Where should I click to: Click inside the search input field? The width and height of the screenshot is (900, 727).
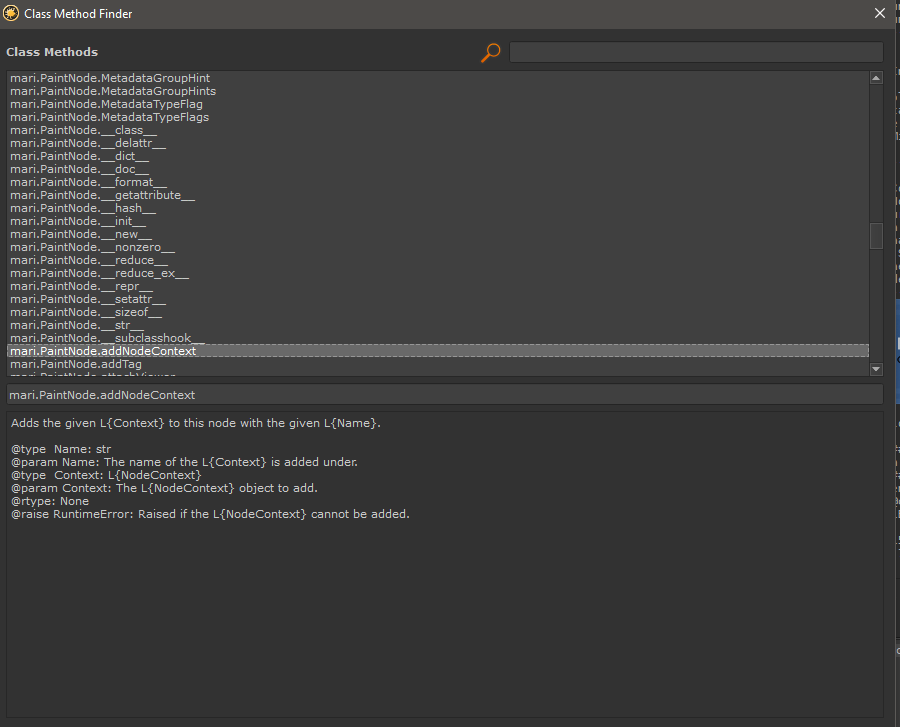(x=696, y=51)
